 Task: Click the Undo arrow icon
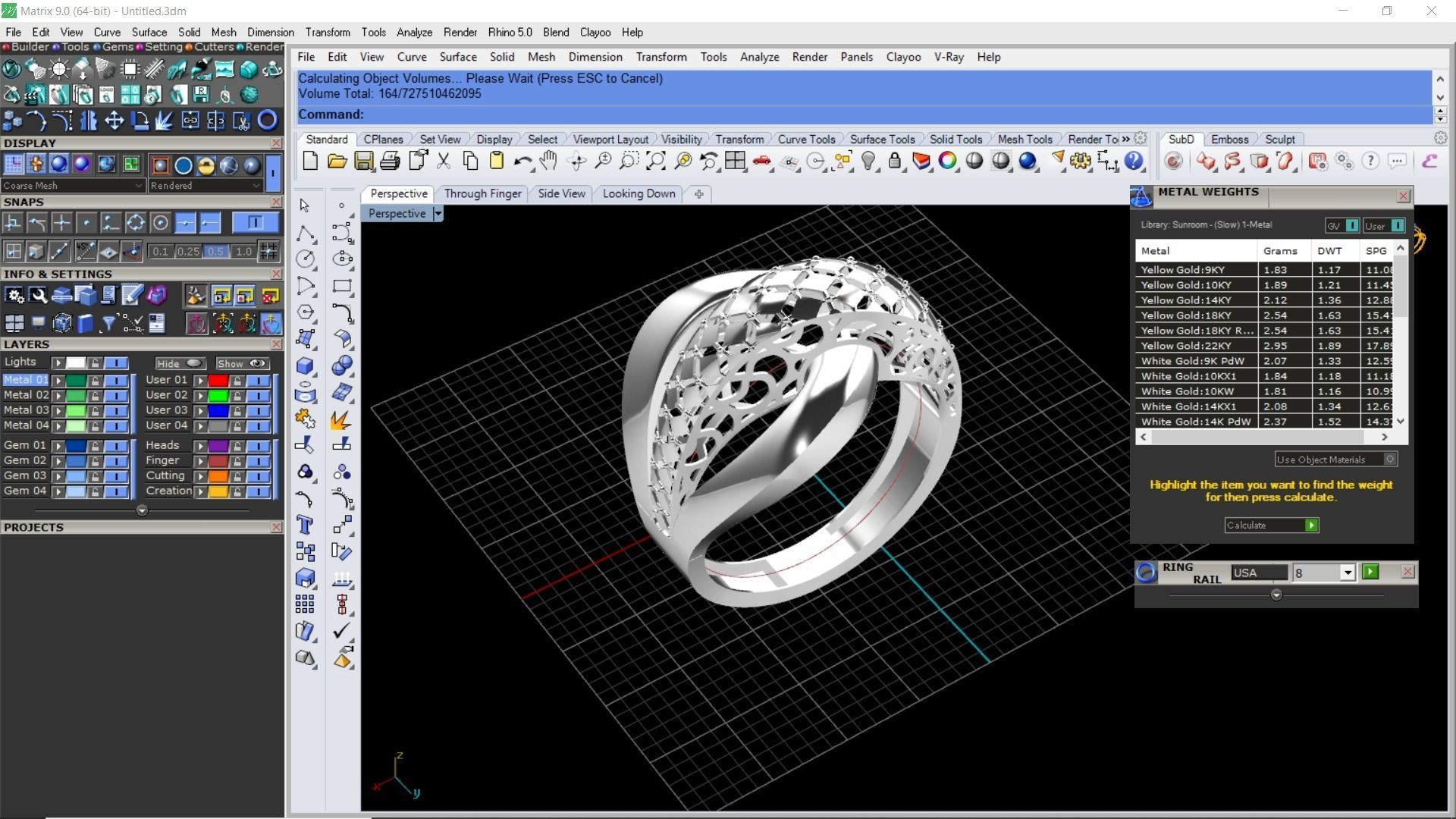point(522,161)
